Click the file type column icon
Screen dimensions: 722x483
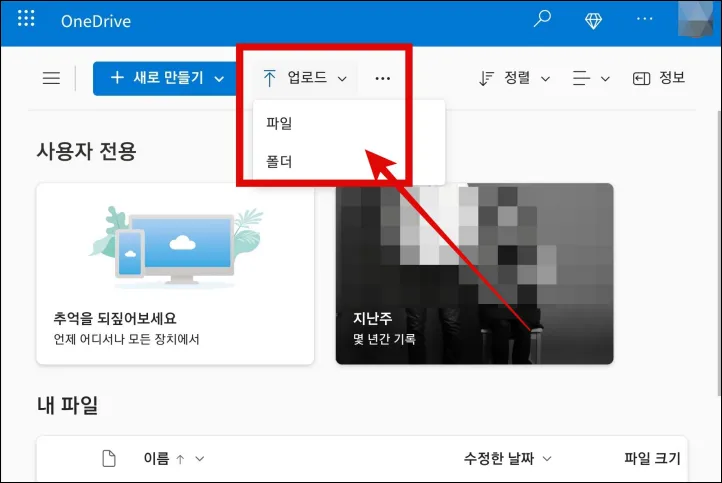[x=109, y=459]
